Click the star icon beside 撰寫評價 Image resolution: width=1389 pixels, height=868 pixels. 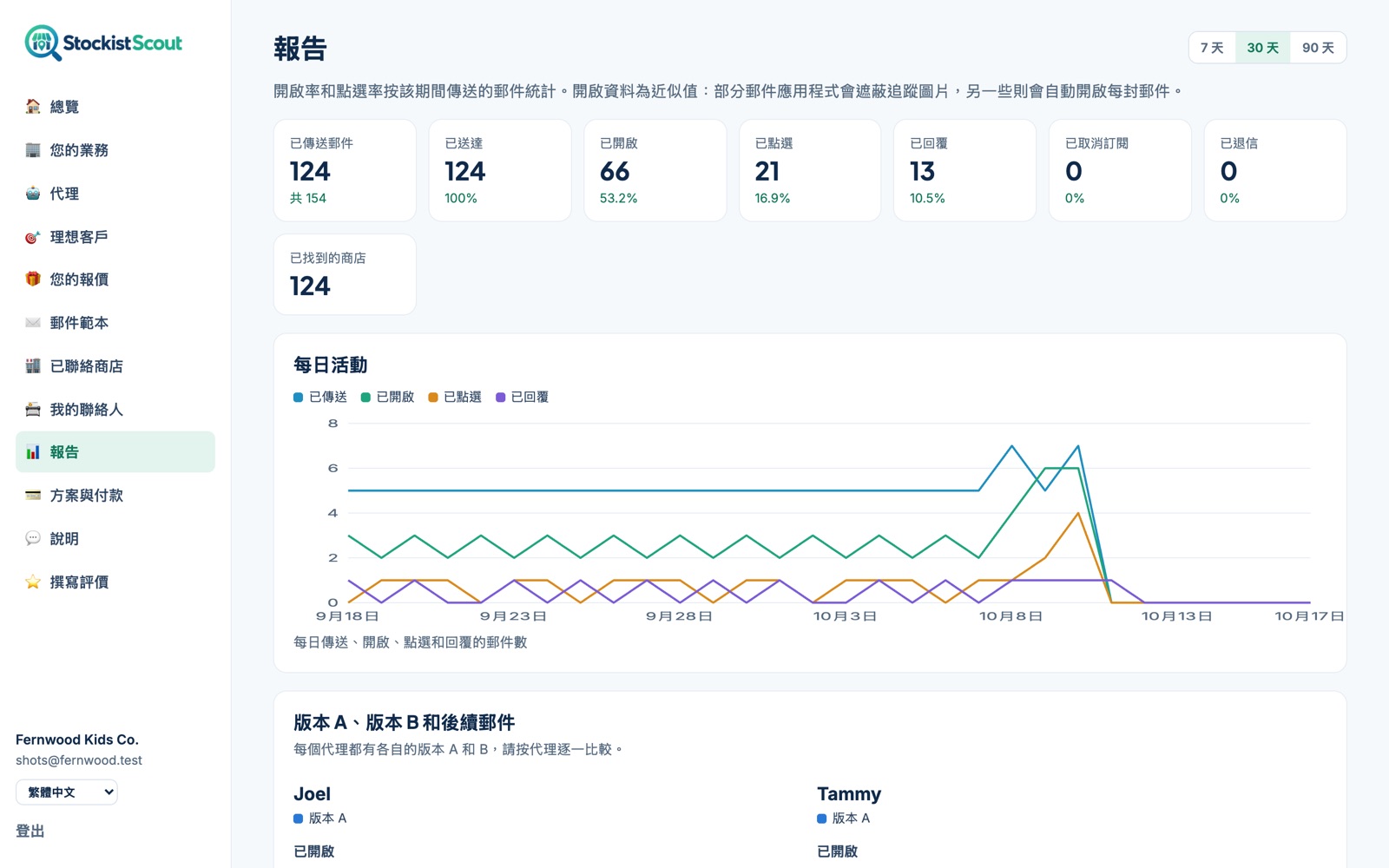(33, 582)
